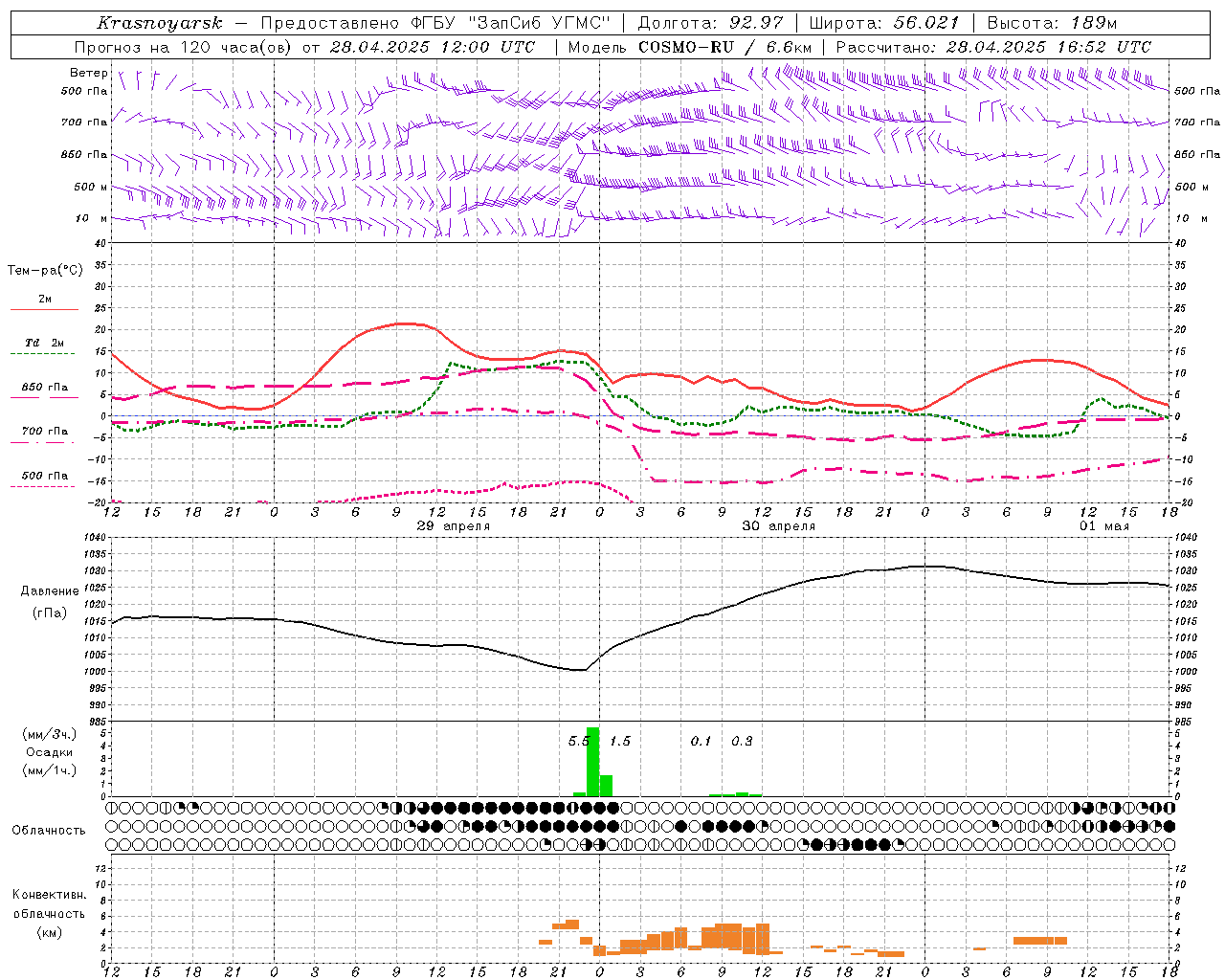1225x980 pixels.
Task: Click the '01 мая' date label
Action: coord(1104,526)
